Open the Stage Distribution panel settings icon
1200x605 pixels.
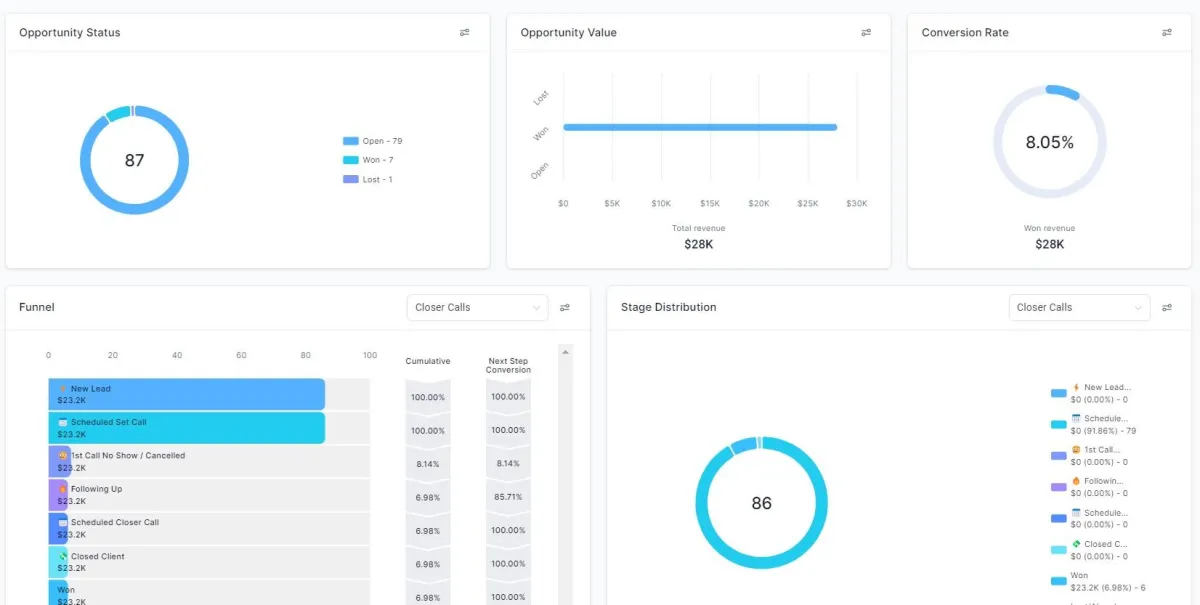point(1167,307)
